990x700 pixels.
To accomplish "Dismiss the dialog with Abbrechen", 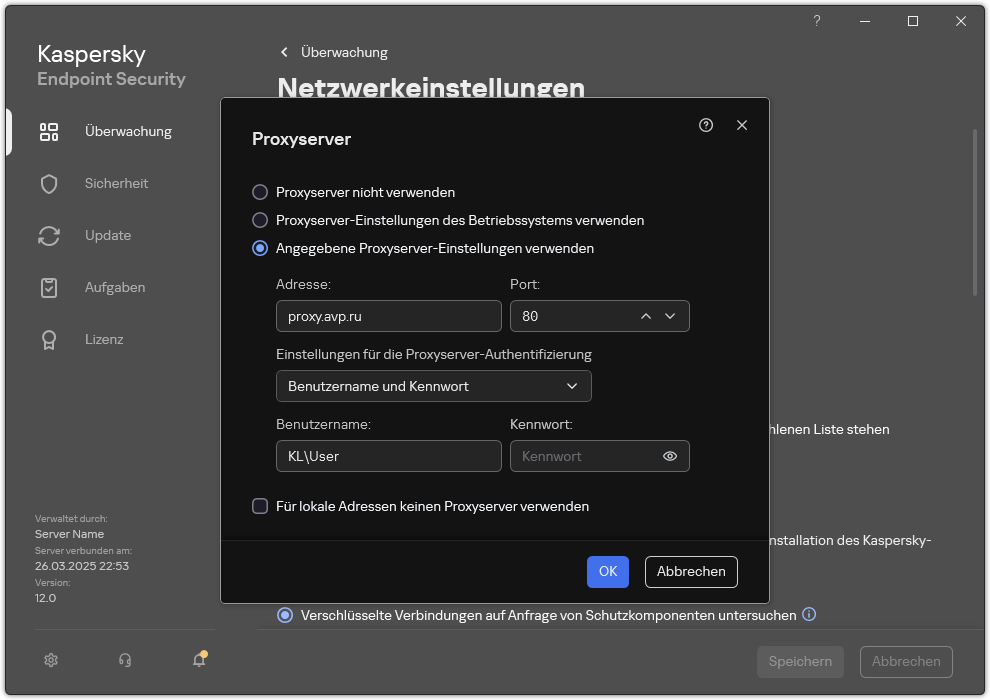I will (x=690, y=571).
